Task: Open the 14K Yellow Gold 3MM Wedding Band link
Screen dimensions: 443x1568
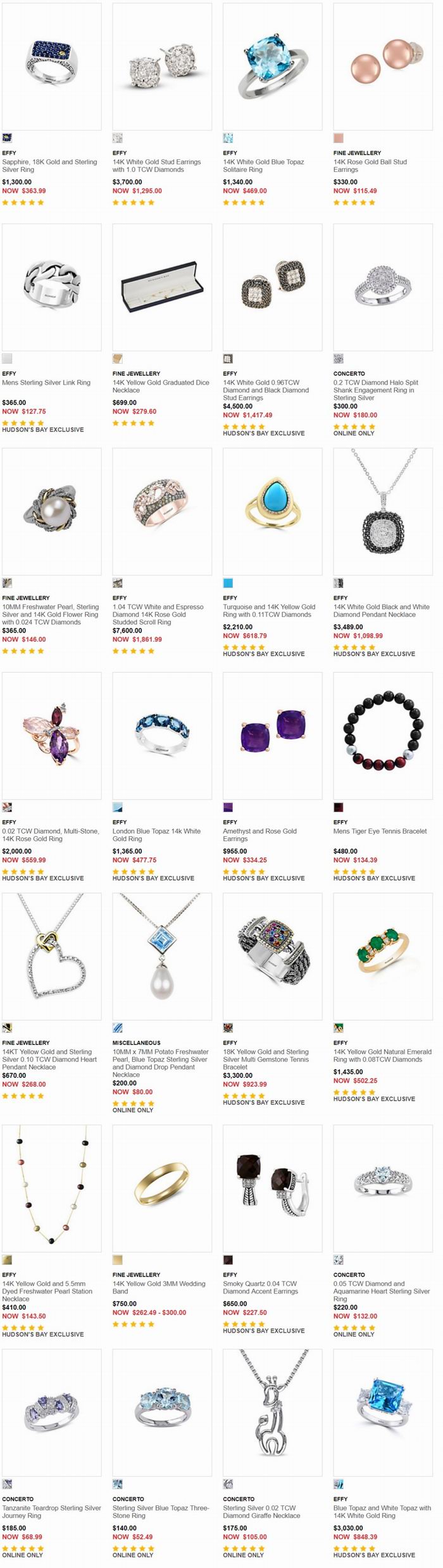Action: click(x=159, y=1287)
